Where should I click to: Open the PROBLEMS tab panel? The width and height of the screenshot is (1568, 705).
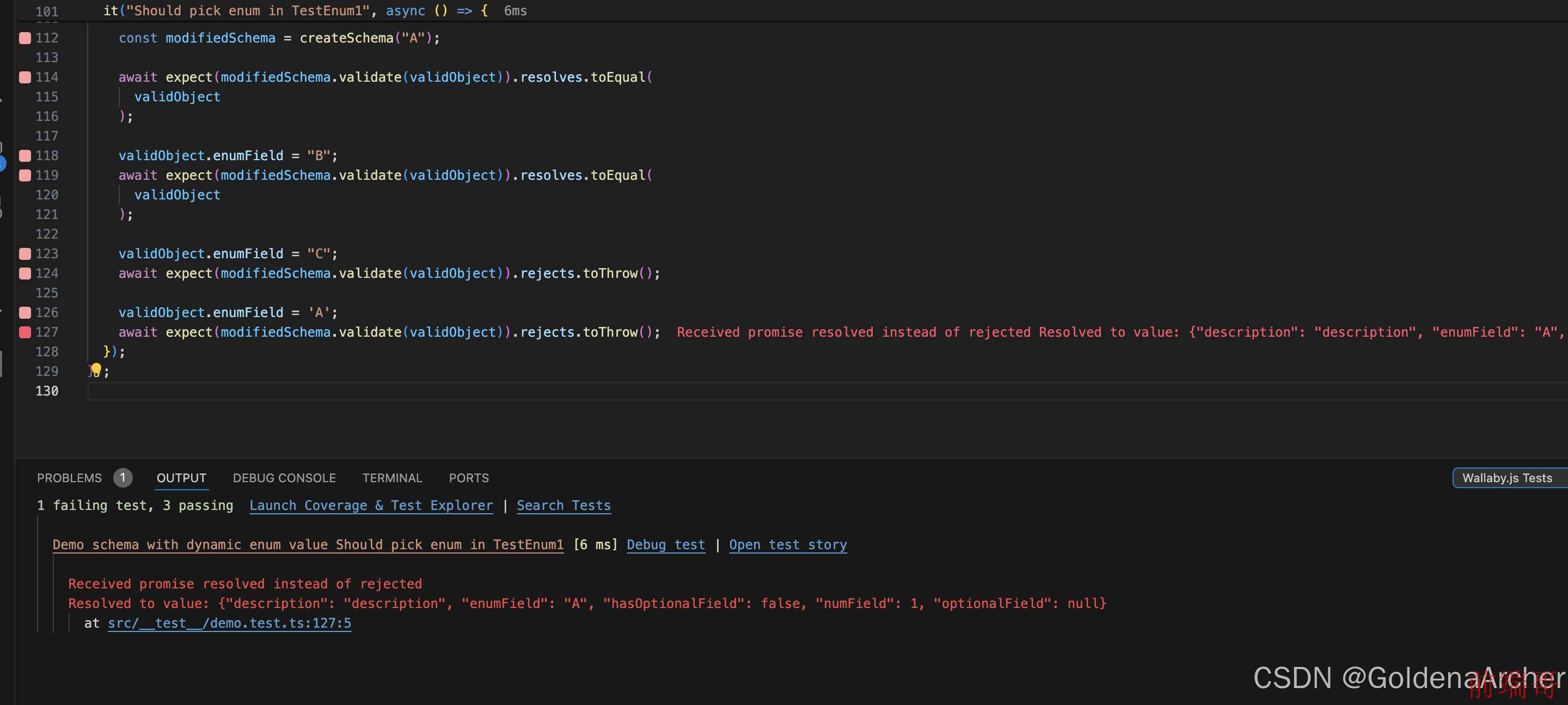point(69,477)
